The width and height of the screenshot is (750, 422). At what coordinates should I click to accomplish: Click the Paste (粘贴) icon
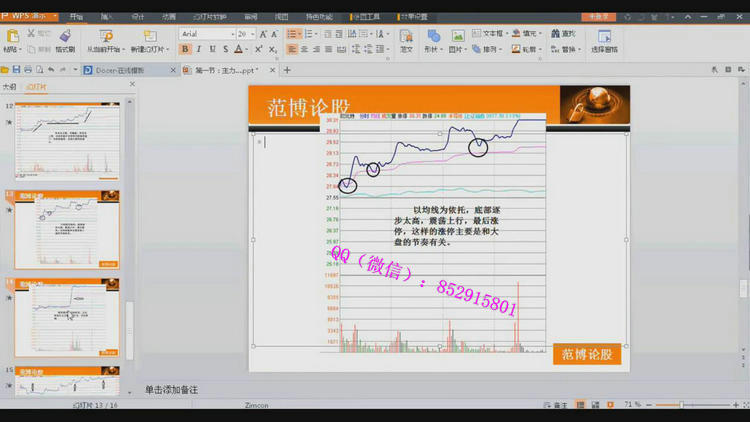pos(12,36)
